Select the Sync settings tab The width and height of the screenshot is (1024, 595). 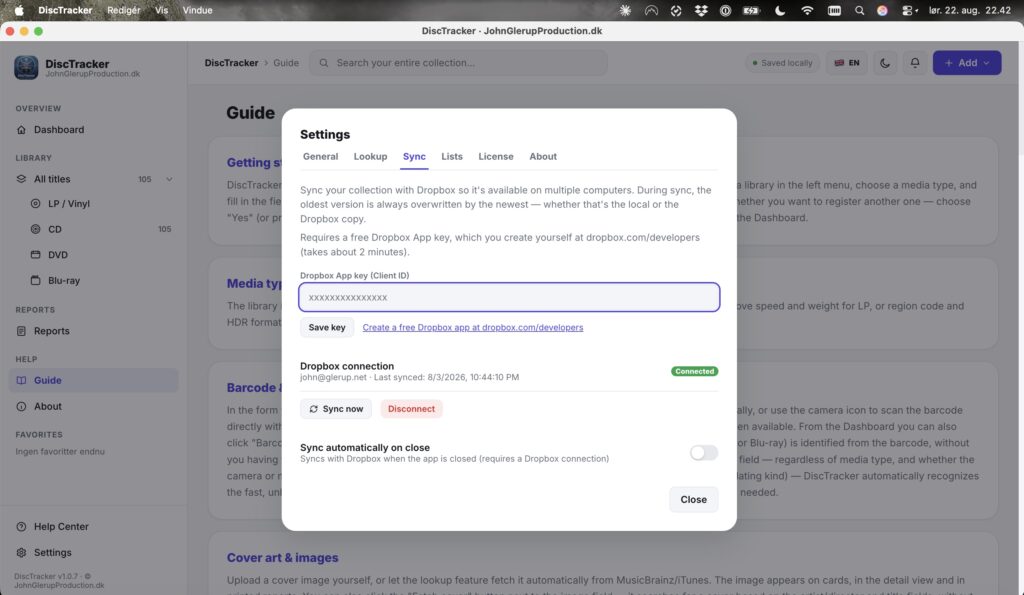pos(414,157)
